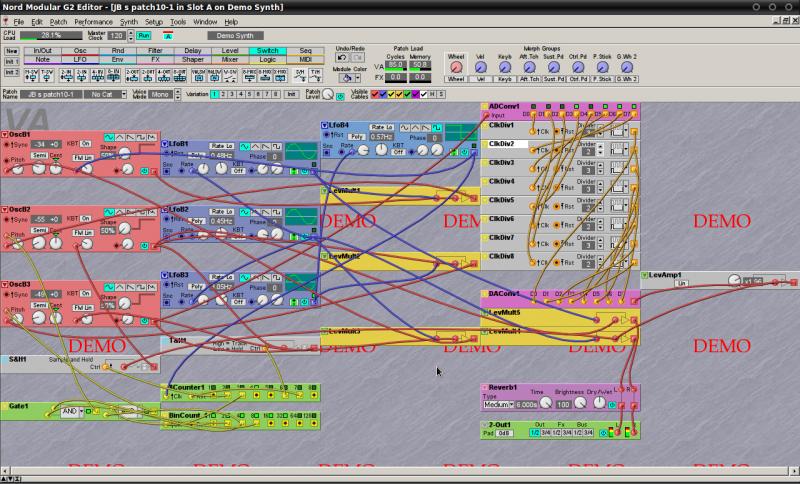The height and width of the screenshot is (484, 800).
Task: Collapse the OscB2 module triangle
Action: coord(5,210)
